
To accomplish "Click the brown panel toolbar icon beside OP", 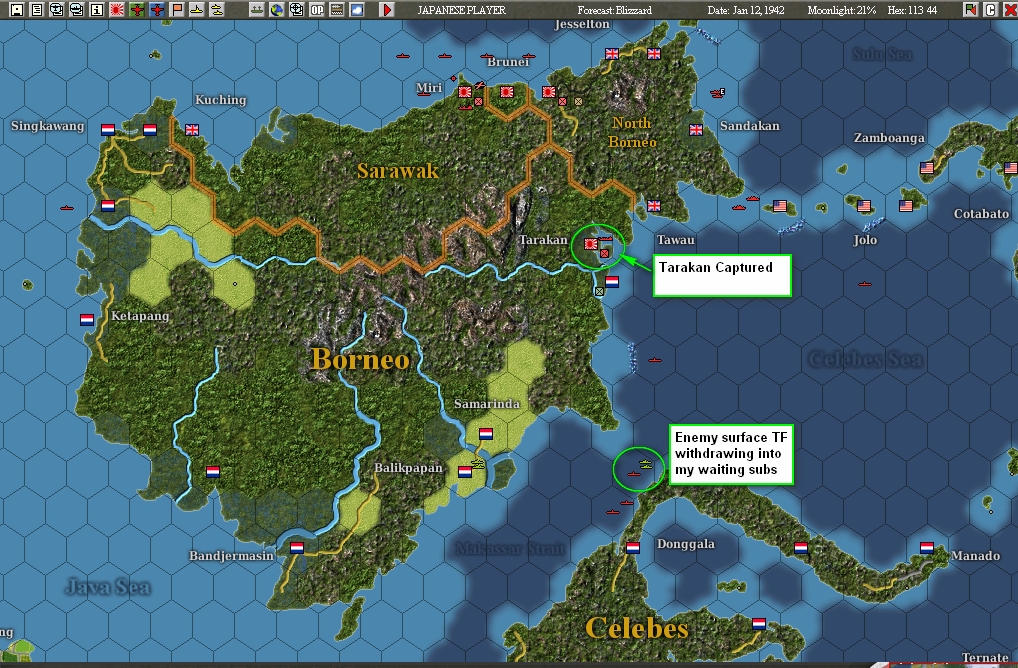I will [x=337, y=10].
